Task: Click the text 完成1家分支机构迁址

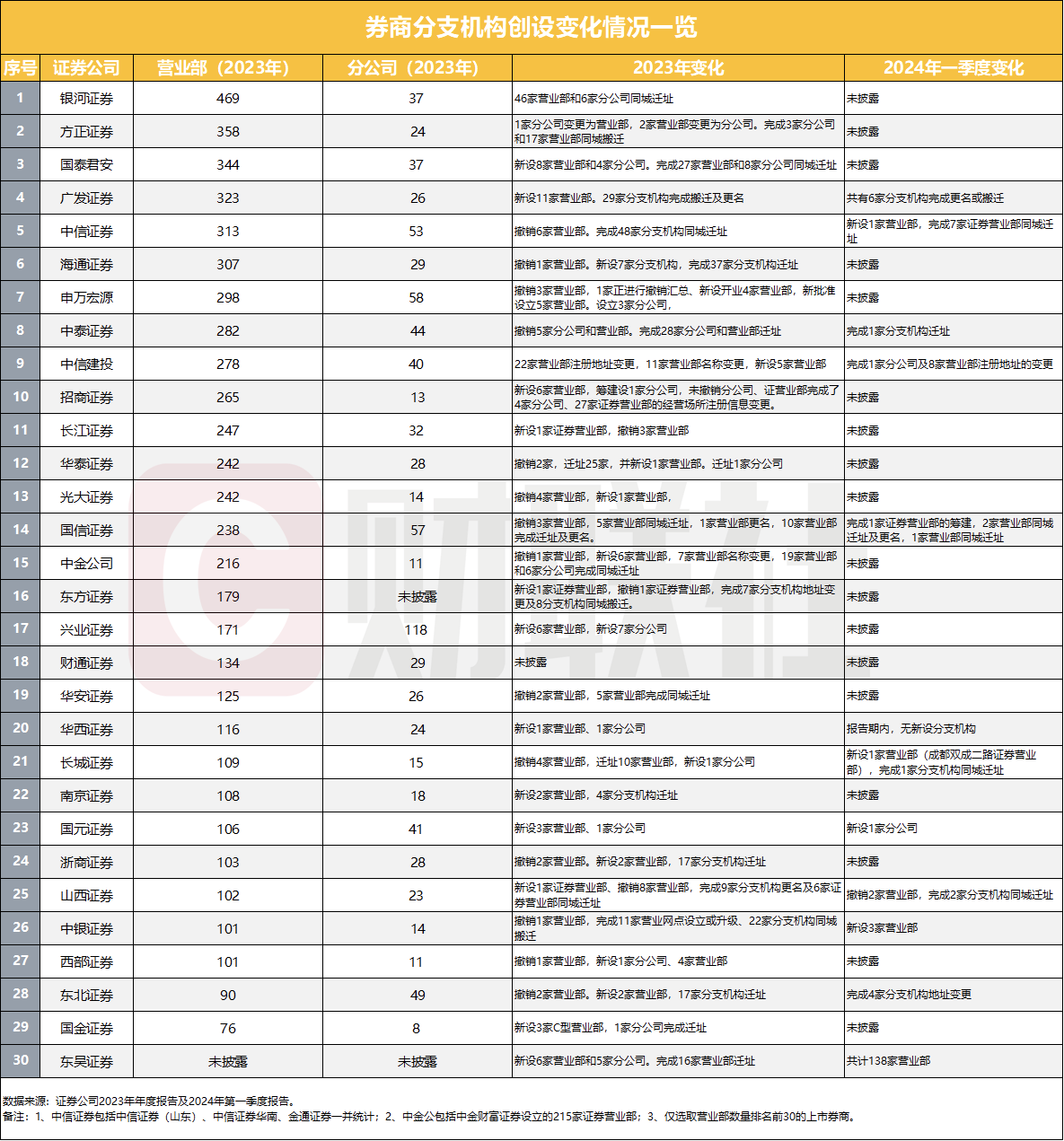Action: 898,331
